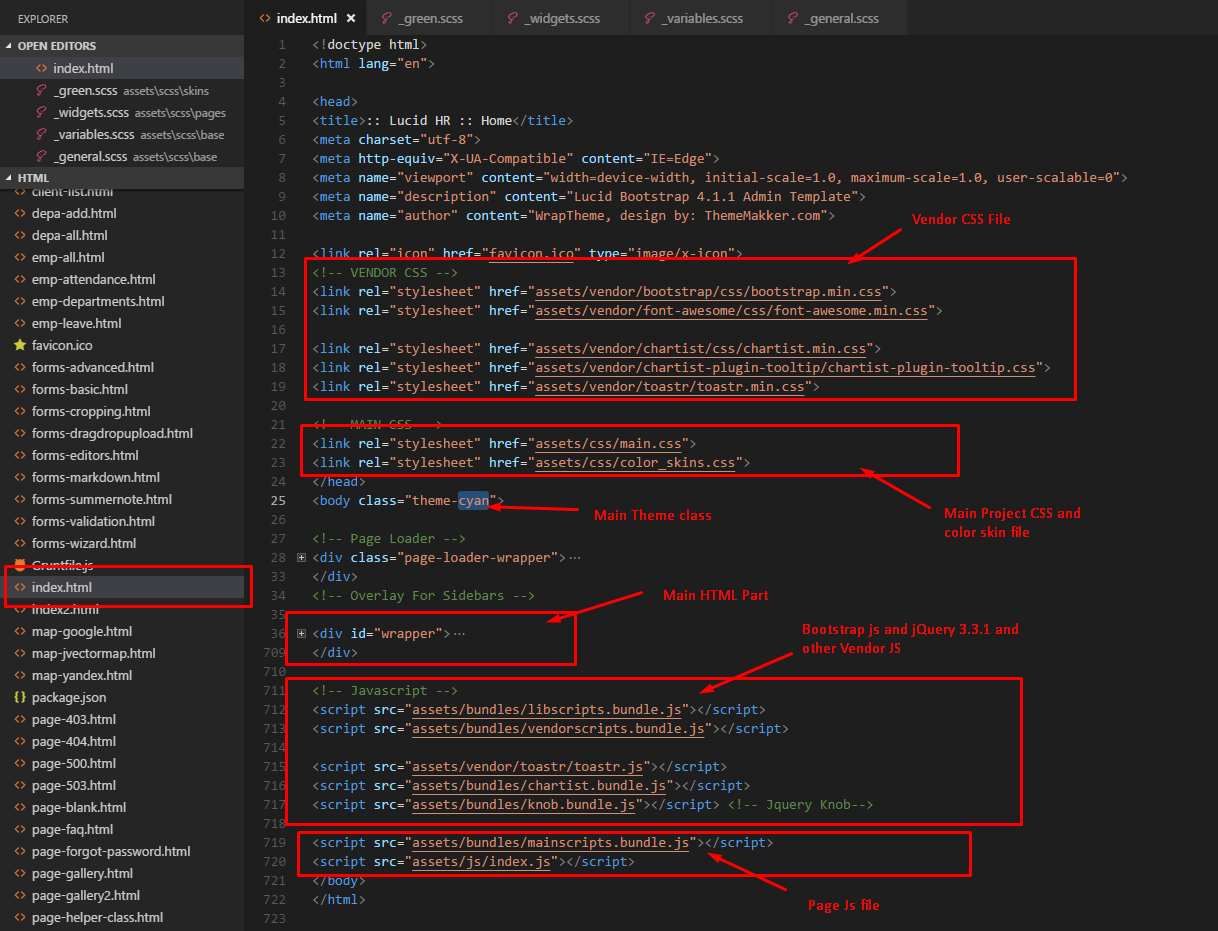1218x931 pixels.
Task: Click the Sass icon on the _green.scss tab
Action: click(385, 18)
